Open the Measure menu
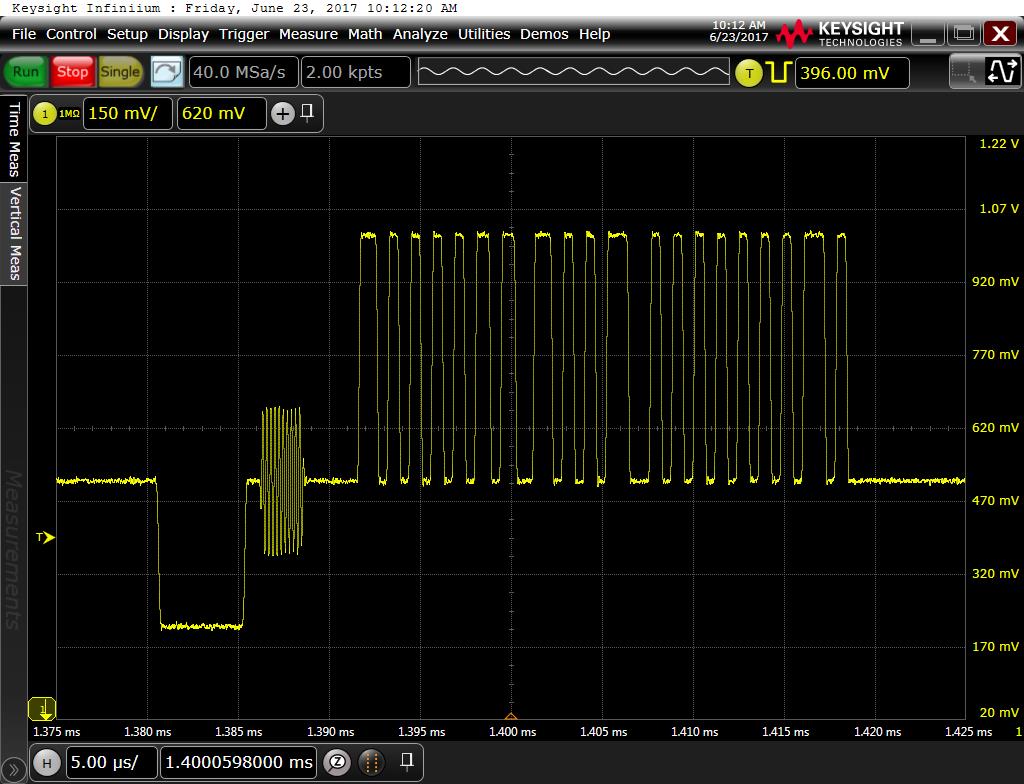This screenshot has width=1024, height=784. [308, 34]
